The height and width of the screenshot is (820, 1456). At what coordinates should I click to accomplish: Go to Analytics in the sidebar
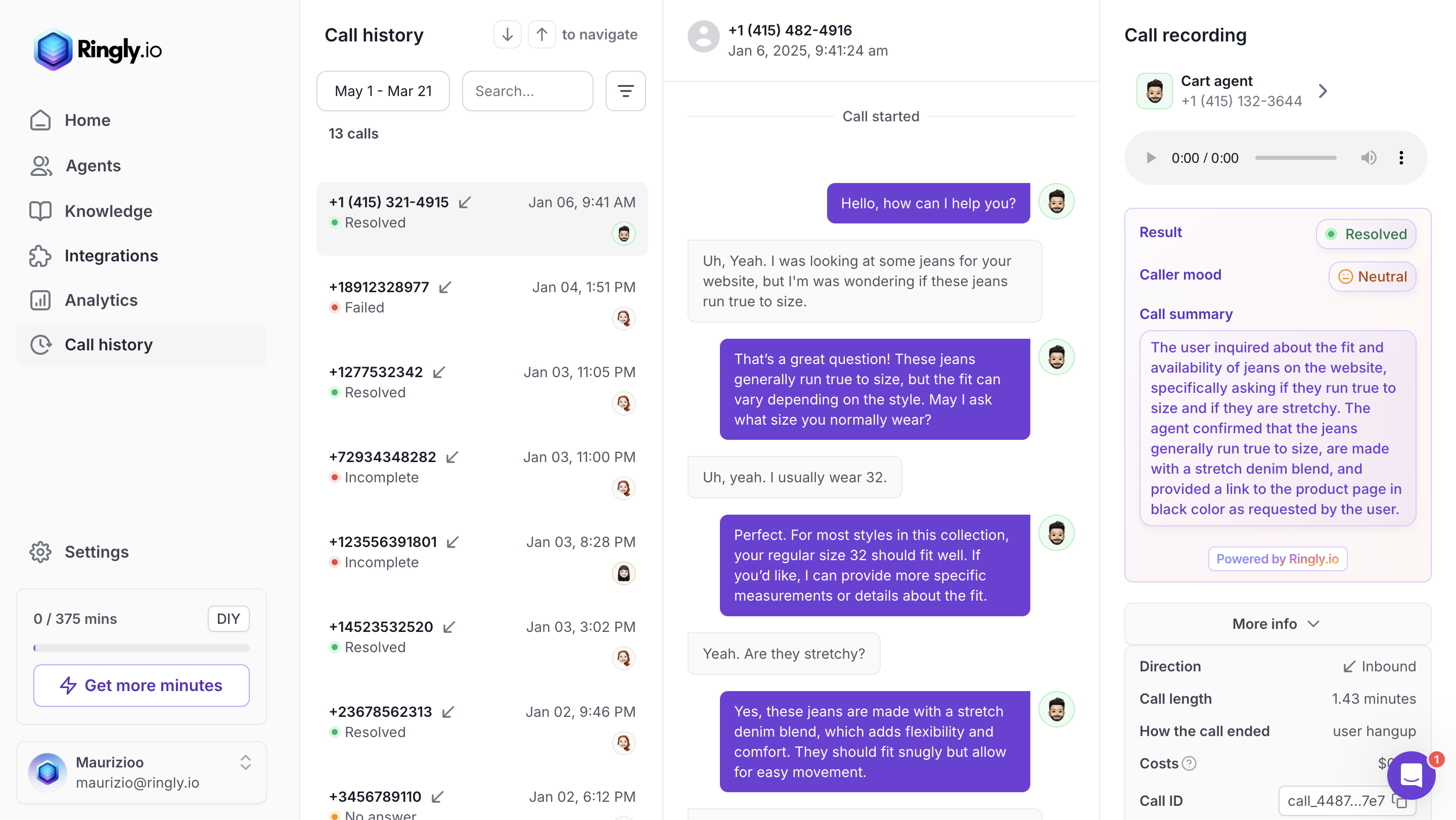pyautogui.click(x=101, y=300)
